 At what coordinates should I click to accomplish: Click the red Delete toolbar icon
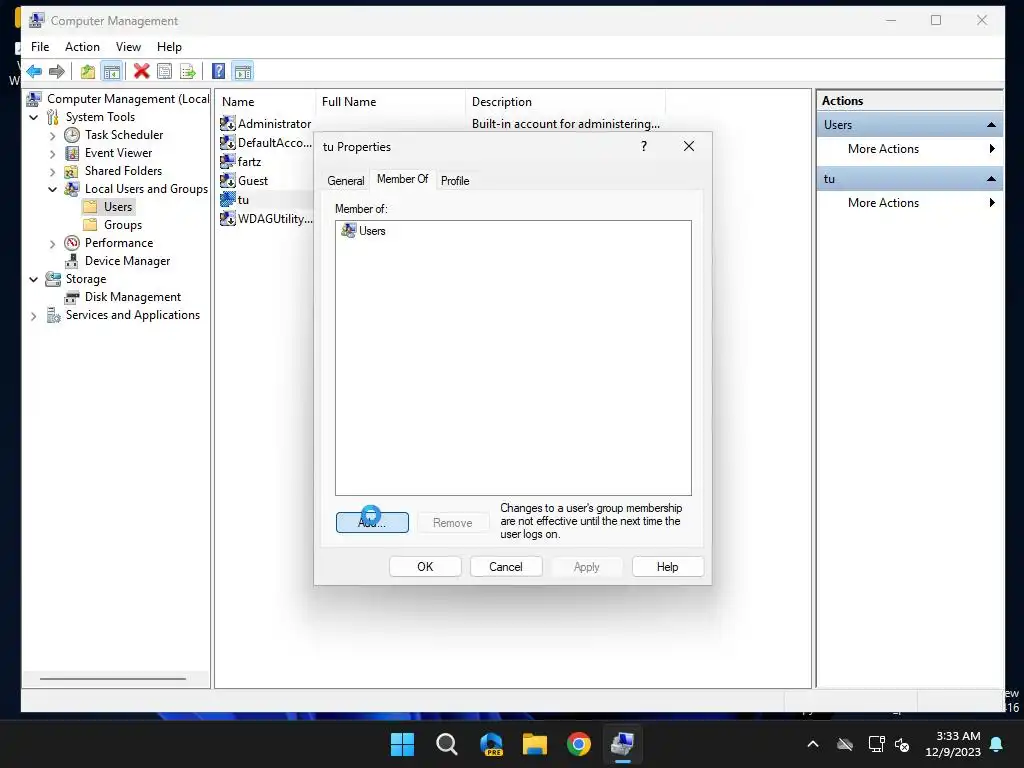(x=141, y=71)
